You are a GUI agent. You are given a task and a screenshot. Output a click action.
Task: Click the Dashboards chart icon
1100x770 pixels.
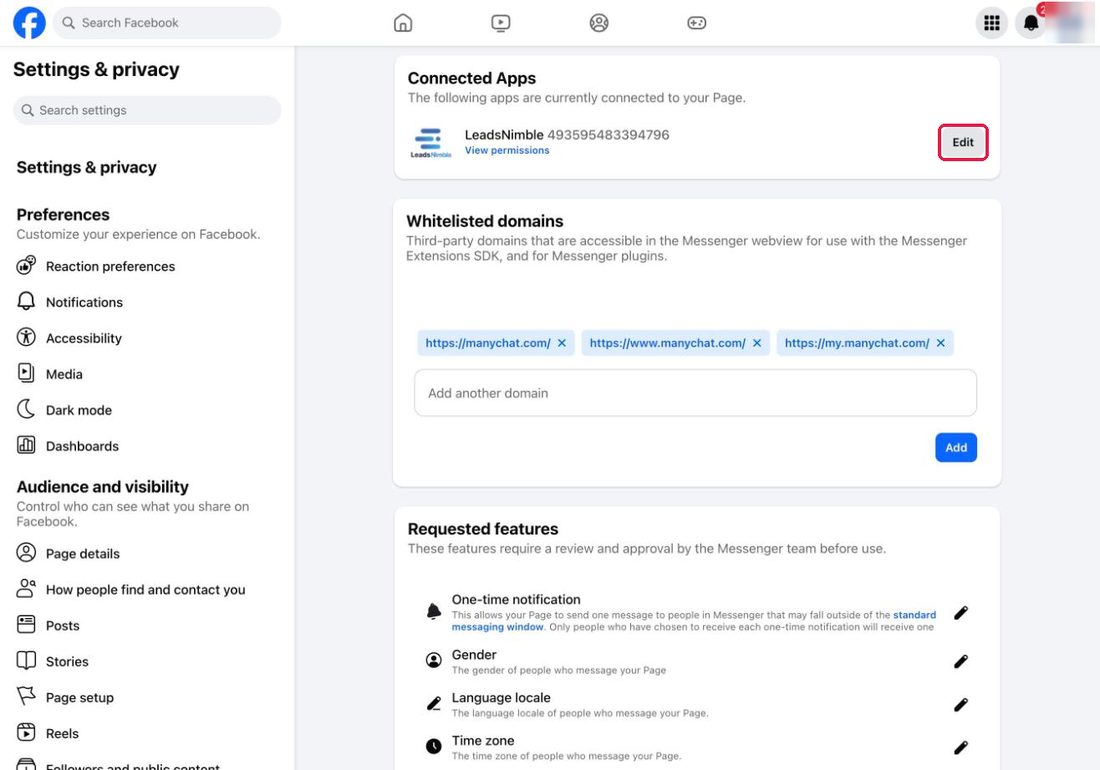coord(26,445)
